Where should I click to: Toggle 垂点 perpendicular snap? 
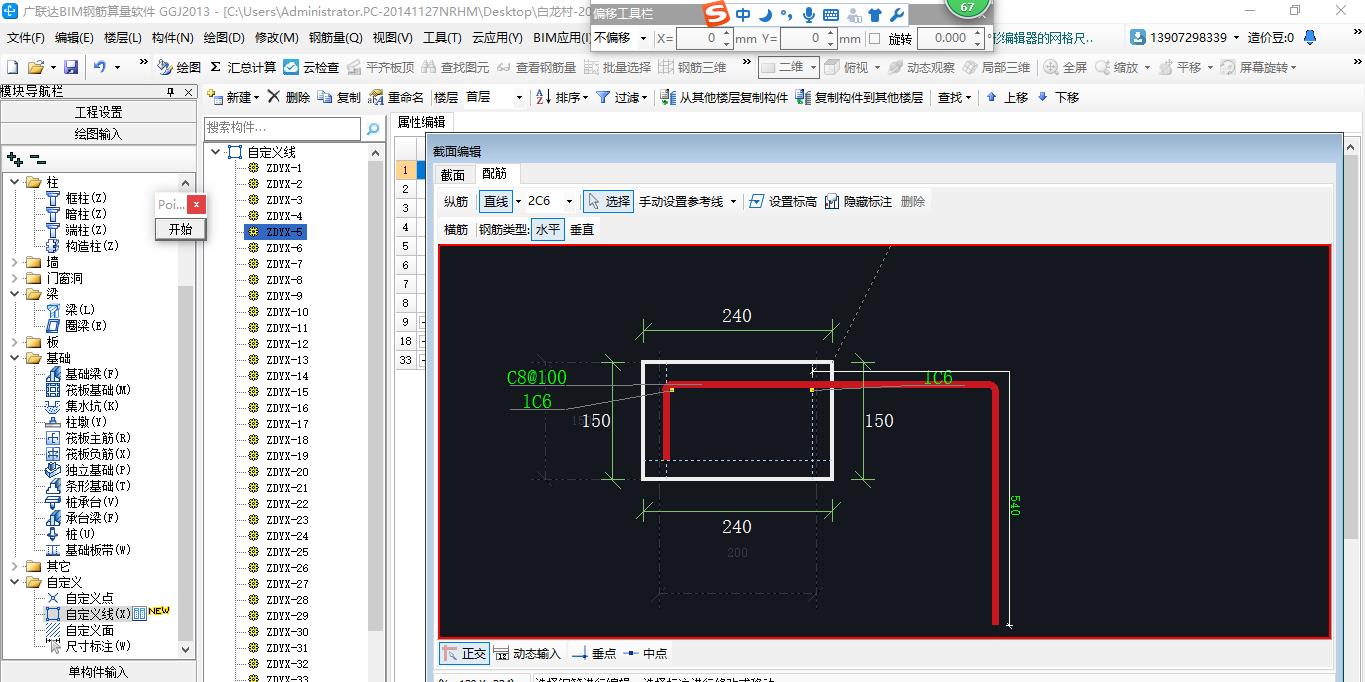coord(594,653)
